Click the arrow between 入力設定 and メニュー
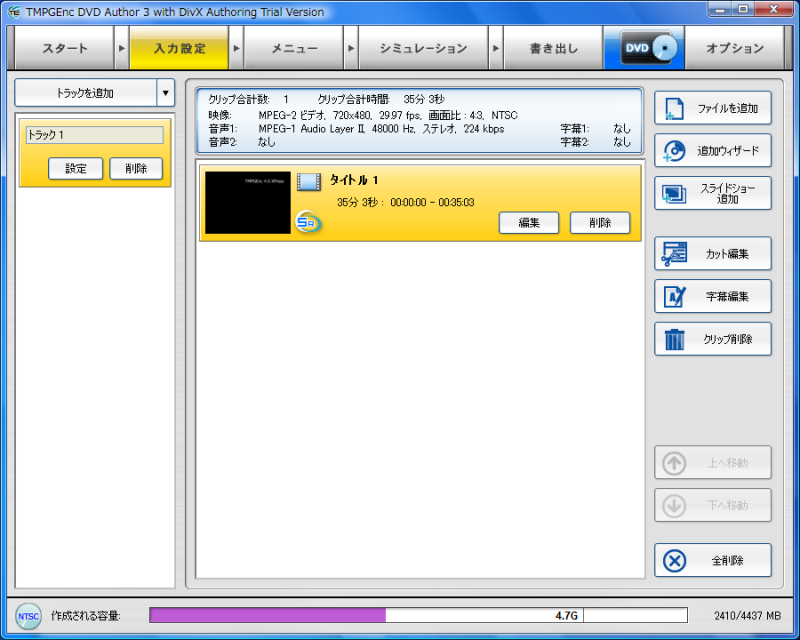Viewport: 800px width, 640px height. (236, 48)
